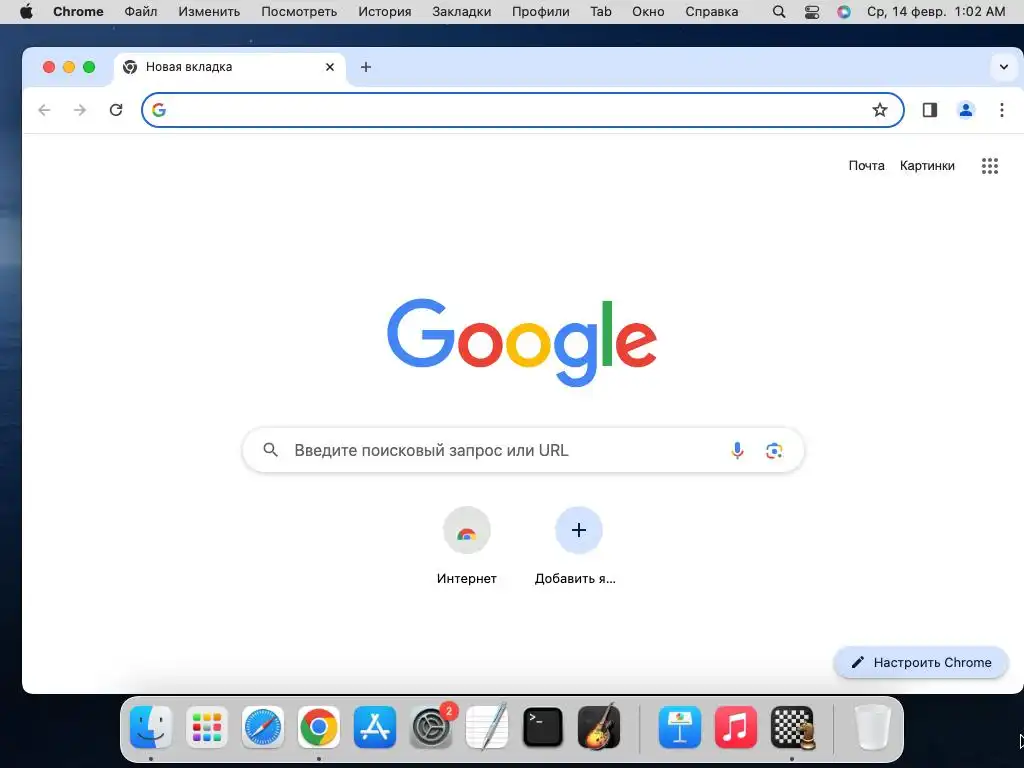The height and width of the screenshot is (768, 1024).
Task: Open a new tab with the plus button
Action: [x=366, y=67]
